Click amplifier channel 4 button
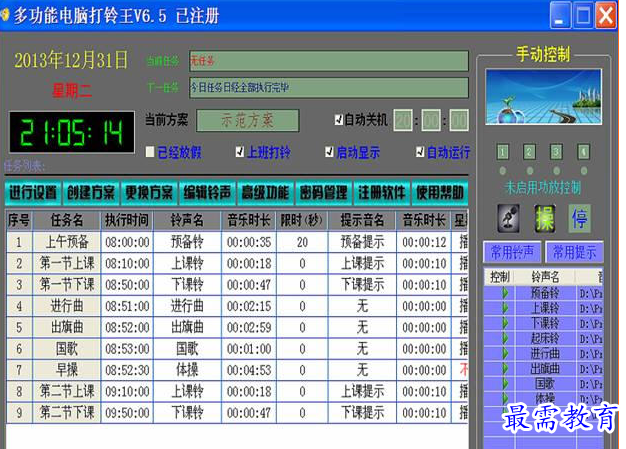This screenshot has height=449, width=626. 583,152
